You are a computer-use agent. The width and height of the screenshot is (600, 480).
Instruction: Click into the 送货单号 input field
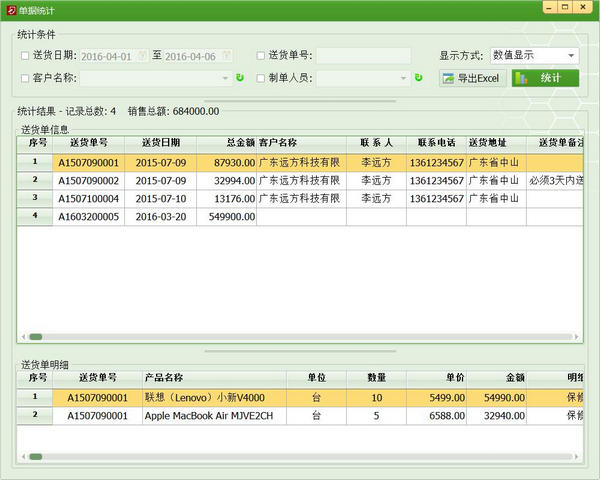coord(364,56)
